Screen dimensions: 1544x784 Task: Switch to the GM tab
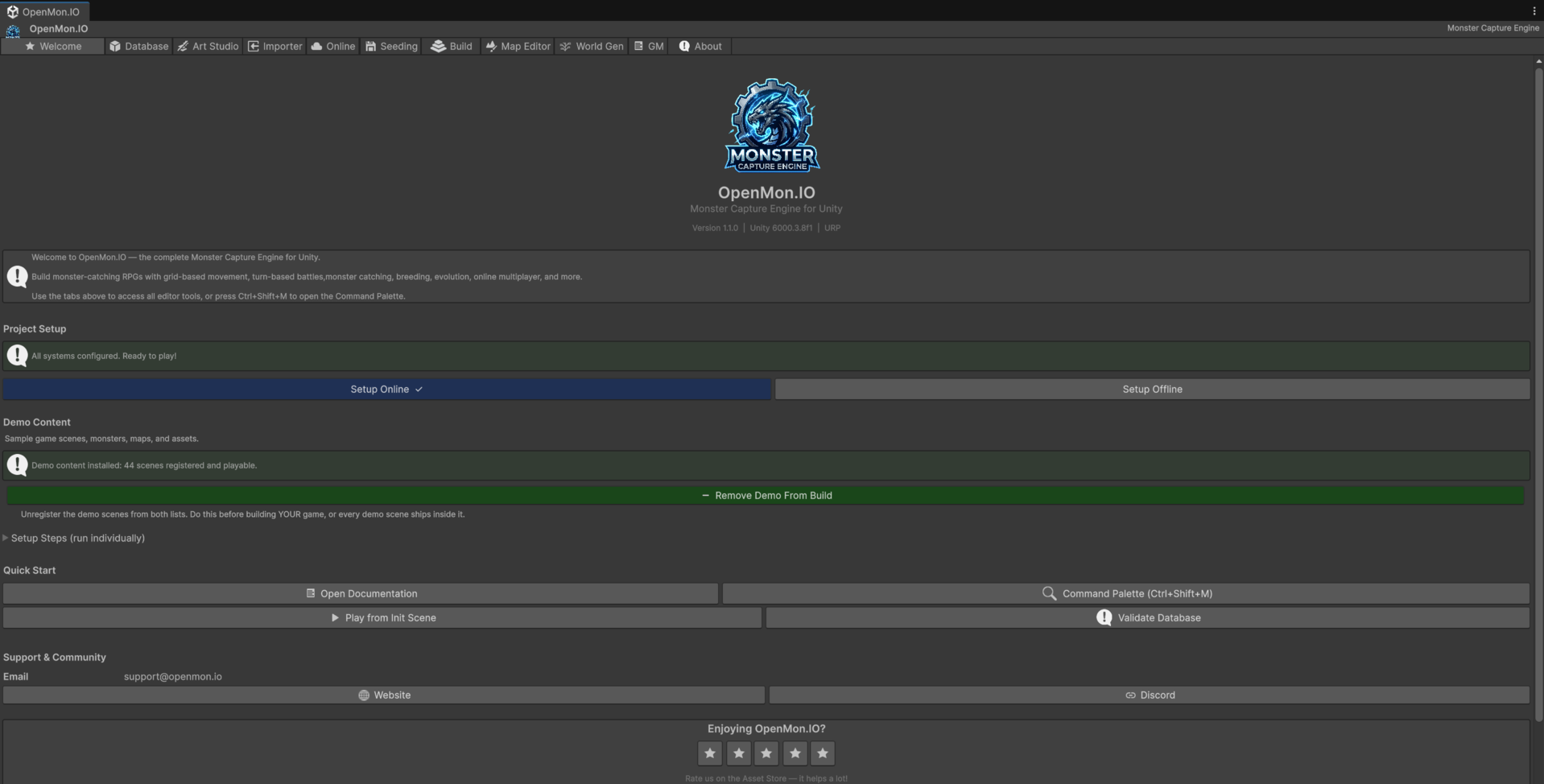(649, 47)
